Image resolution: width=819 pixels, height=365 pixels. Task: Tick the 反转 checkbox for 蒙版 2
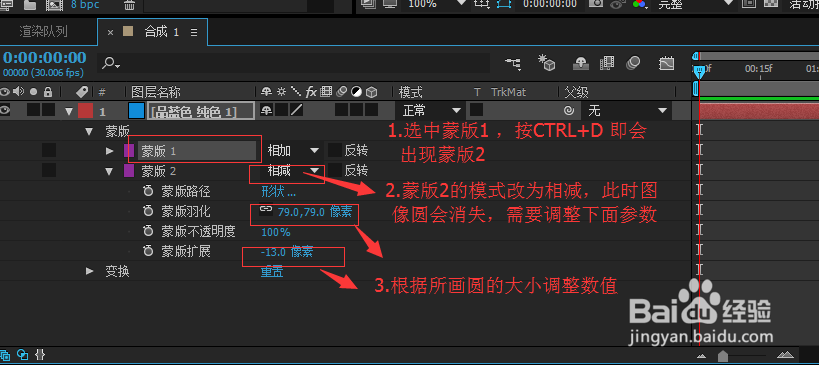click(335, 171)
